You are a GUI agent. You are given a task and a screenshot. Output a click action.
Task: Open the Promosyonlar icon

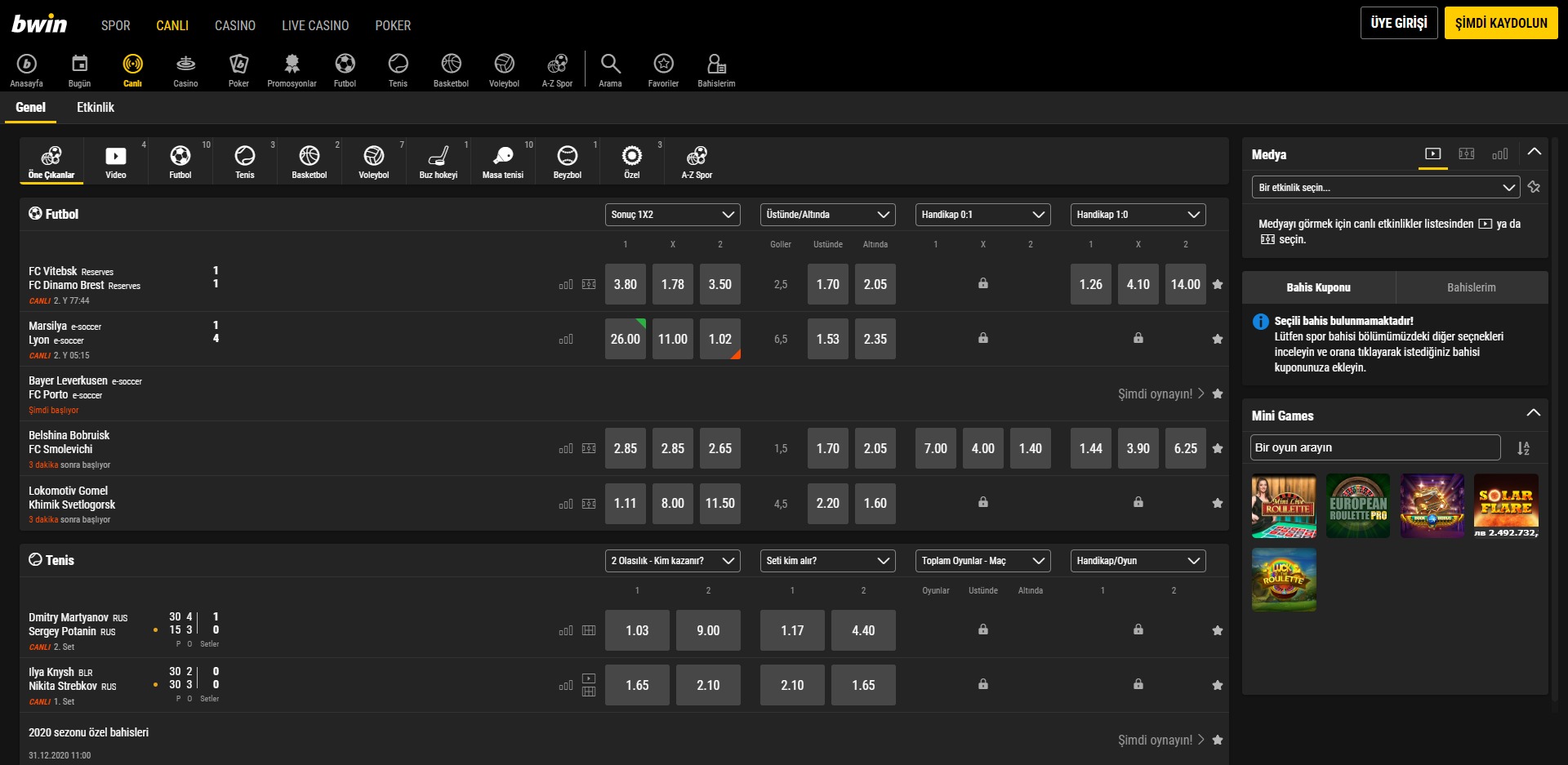292,70
